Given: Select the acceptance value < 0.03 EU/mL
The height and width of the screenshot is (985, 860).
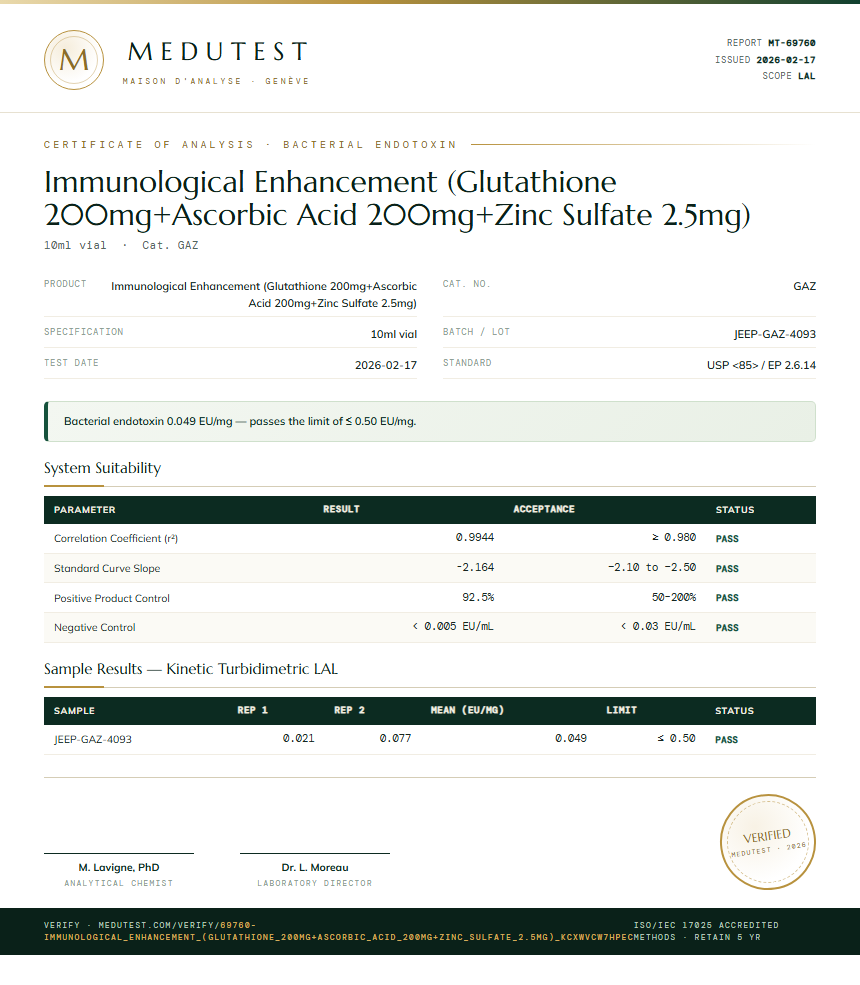Looking at the screenshot, I should (x=658, y=626).
